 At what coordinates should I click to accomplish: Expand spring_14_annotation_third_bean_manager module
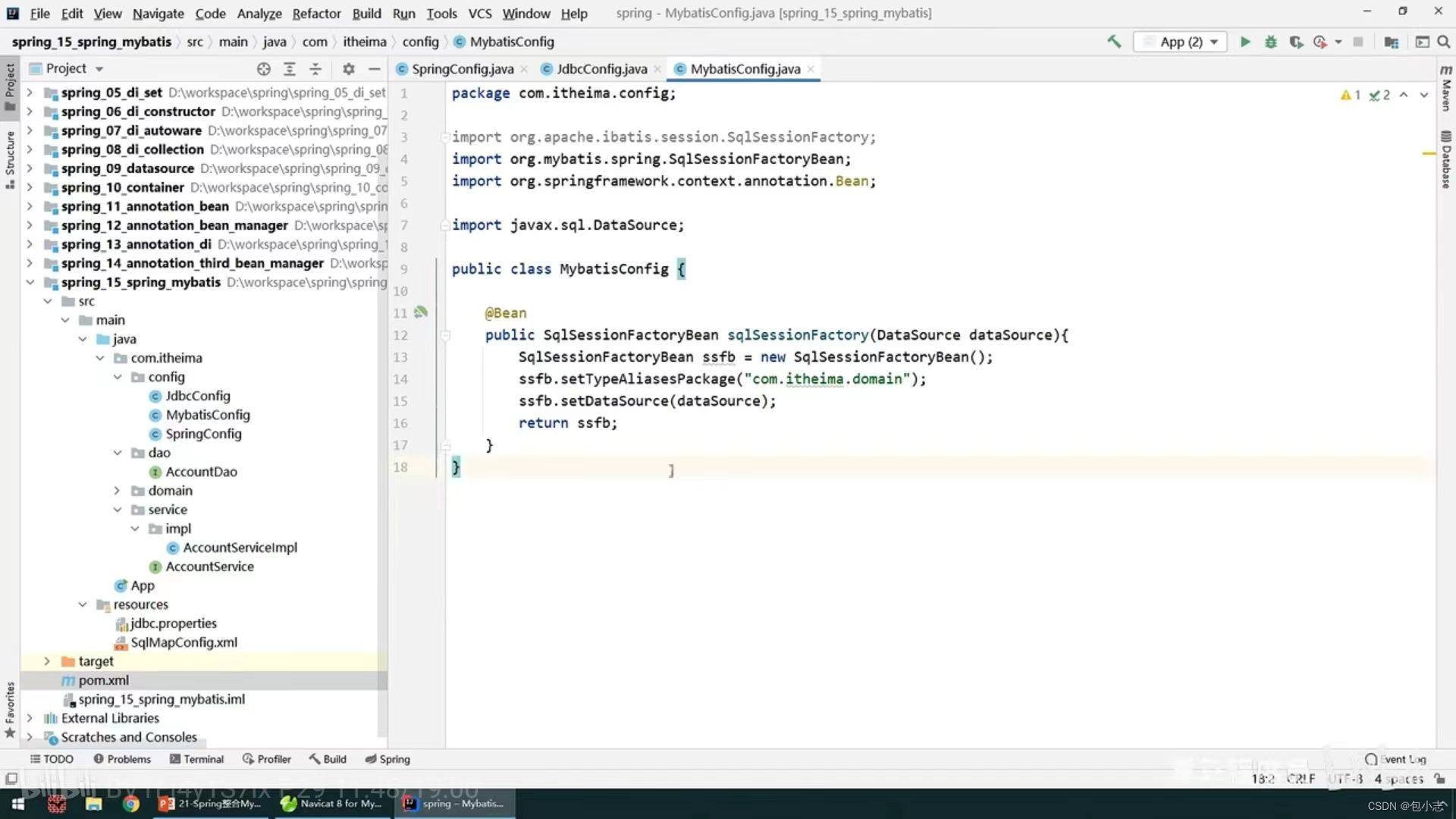click(30, 263)
